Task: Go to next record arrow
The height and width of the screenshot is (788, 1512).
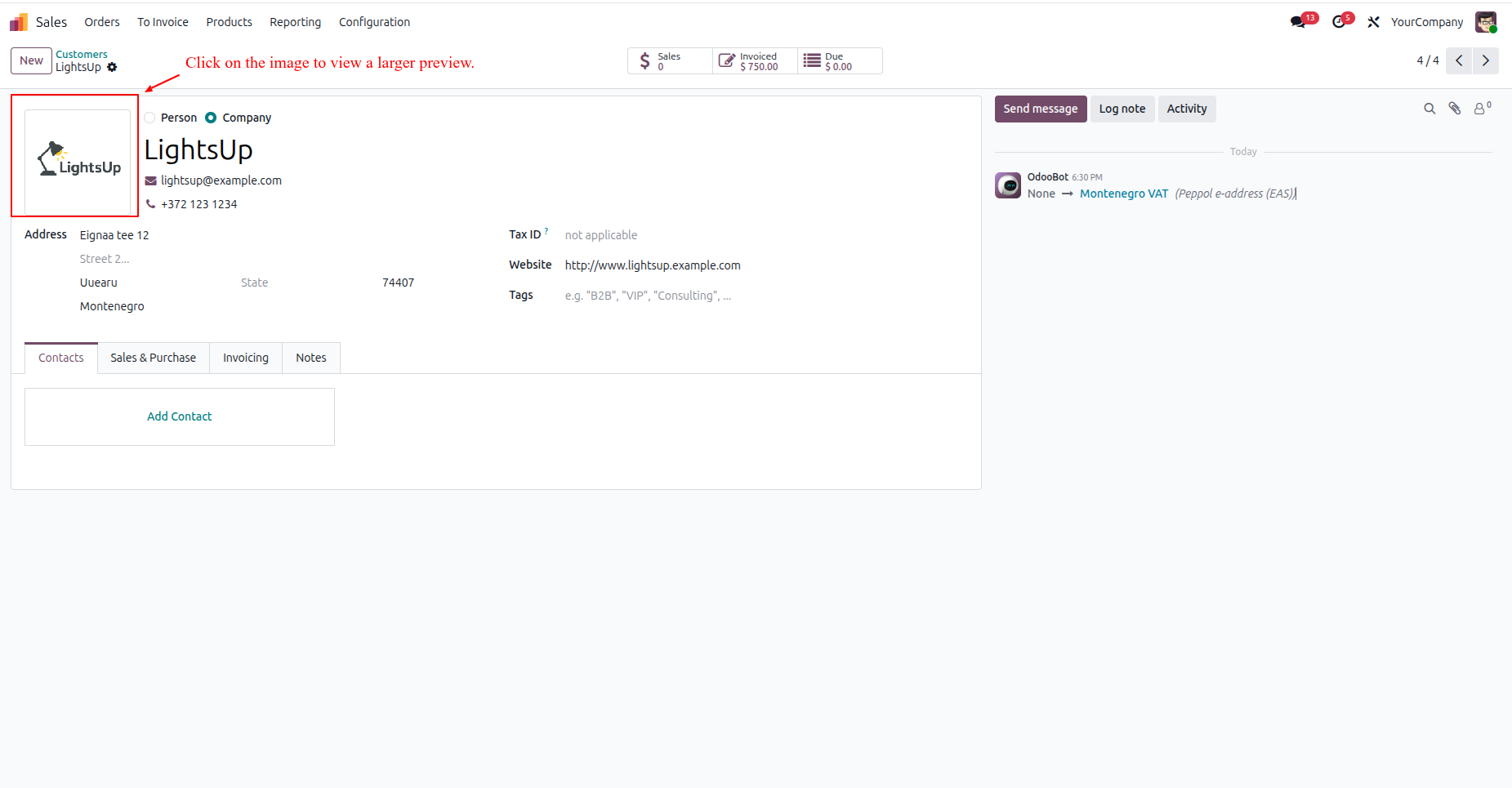Action: coord(1486,60)
